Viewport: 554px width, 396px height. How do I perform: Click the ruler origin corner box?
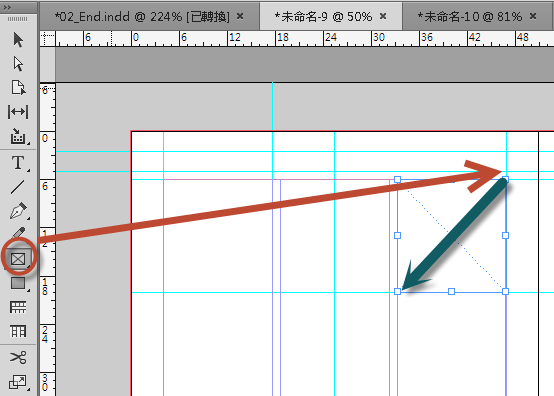coord(47,39)
